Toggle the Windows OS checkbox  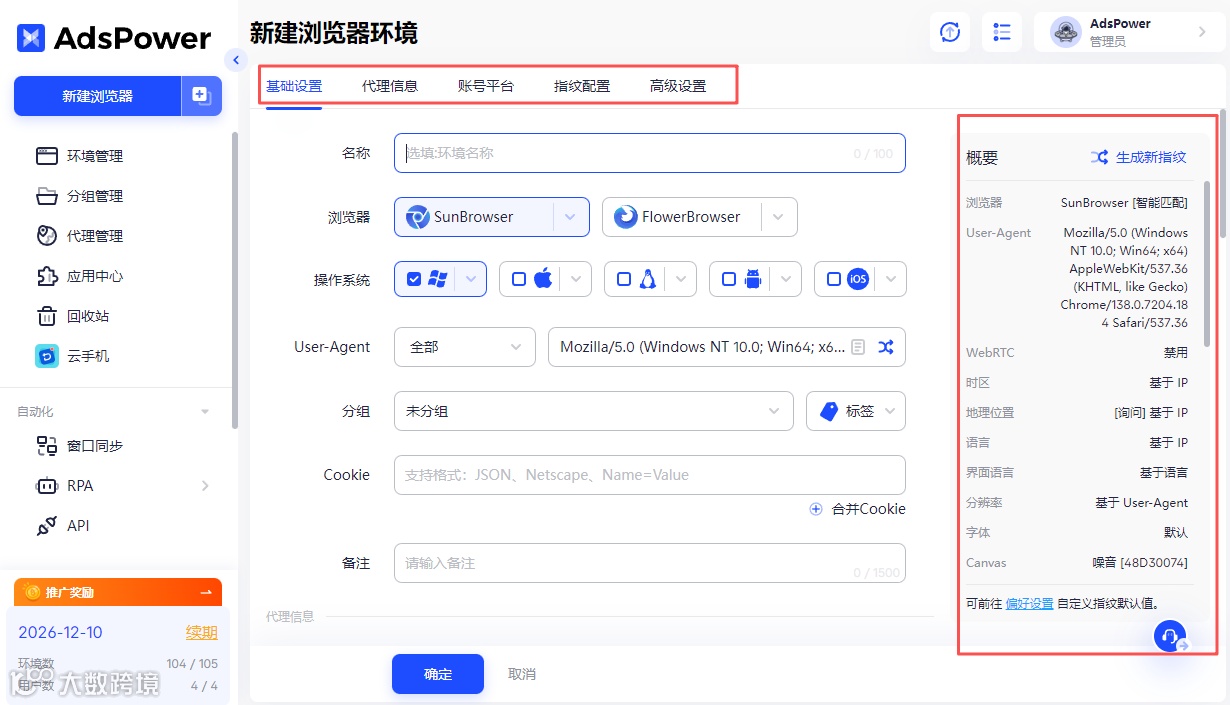click(x=414, y=279)
